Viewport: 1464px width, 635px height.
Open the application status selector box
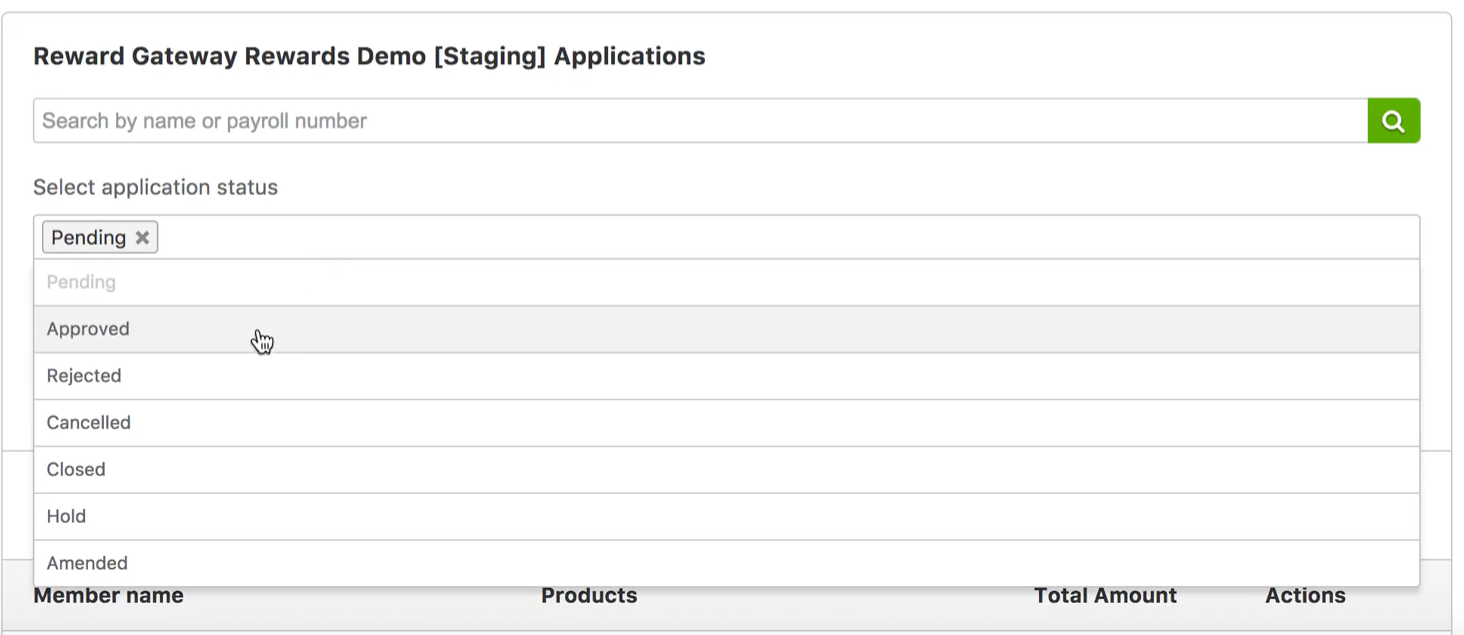(700, 236)
